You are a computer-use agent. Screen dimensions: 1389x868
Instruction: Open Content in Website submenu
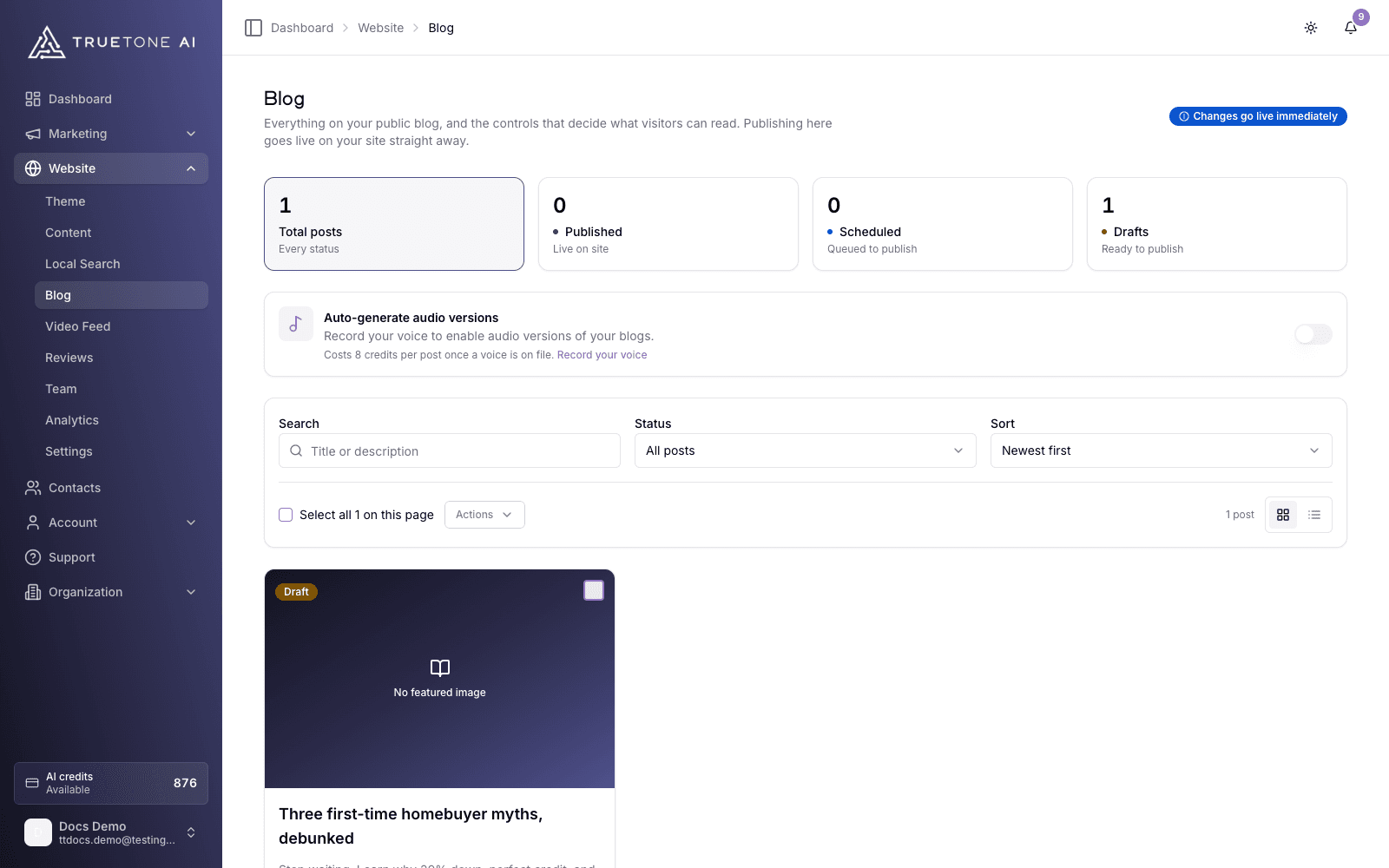tap(122, 233)
